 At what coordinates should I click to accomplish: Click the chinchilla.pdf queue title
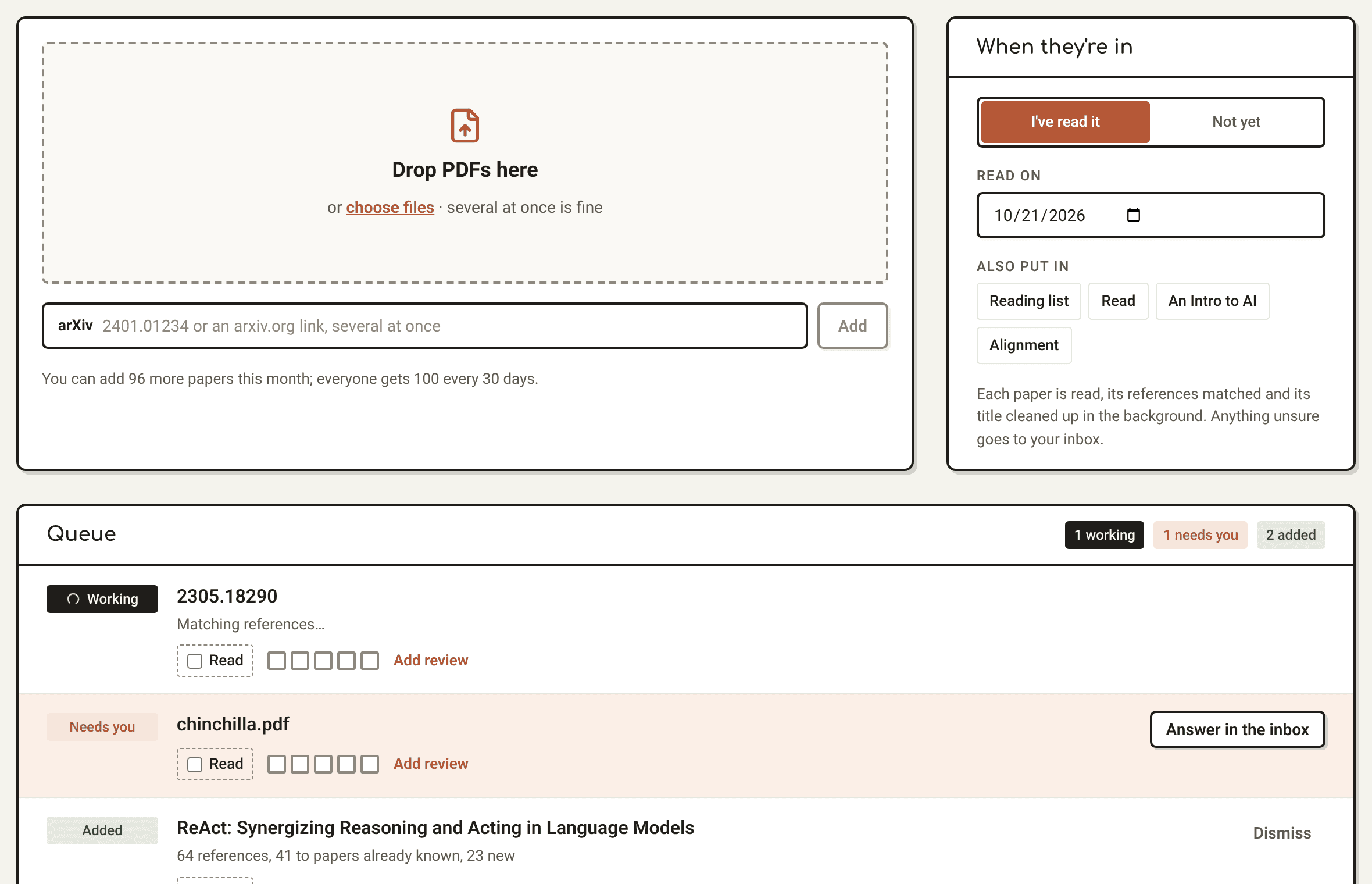233,725
